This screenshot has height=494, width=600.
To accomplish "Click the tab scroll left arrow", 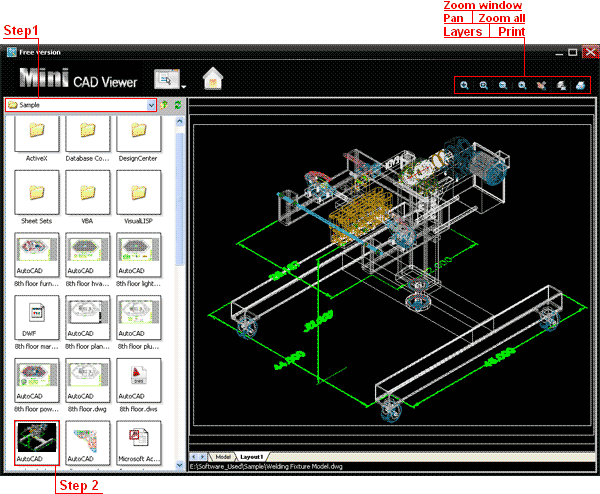I will pyautogui.click(x=194, y=457).
